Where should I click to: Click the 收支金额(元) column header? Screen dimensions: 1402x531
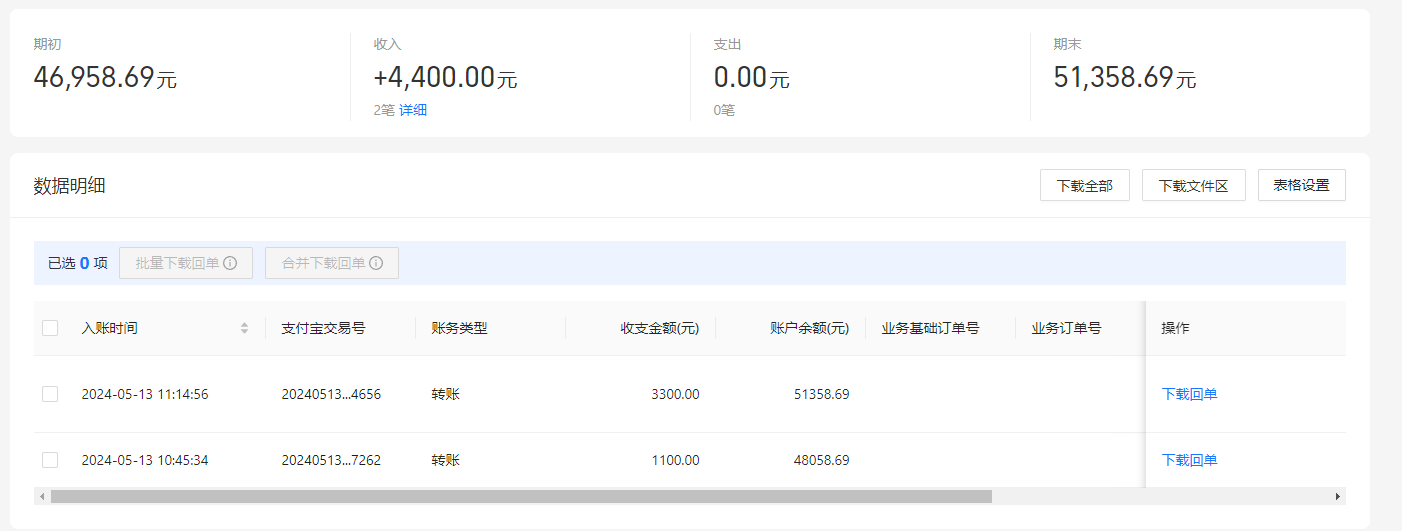(x=660, y=328)
